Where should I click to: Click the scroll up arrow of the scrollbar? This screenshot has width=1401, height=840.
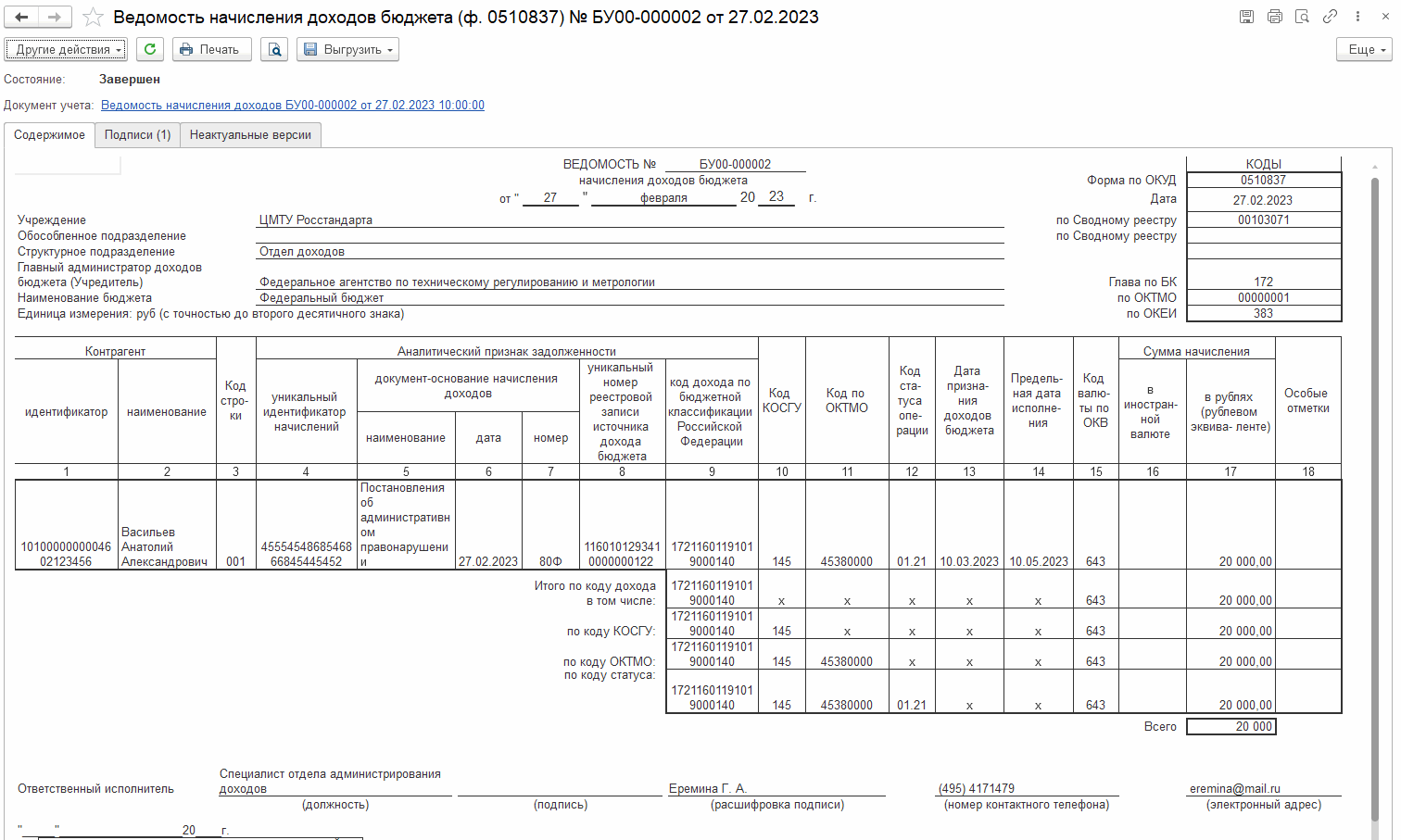pyautogui.click(x=1375, y=167)
